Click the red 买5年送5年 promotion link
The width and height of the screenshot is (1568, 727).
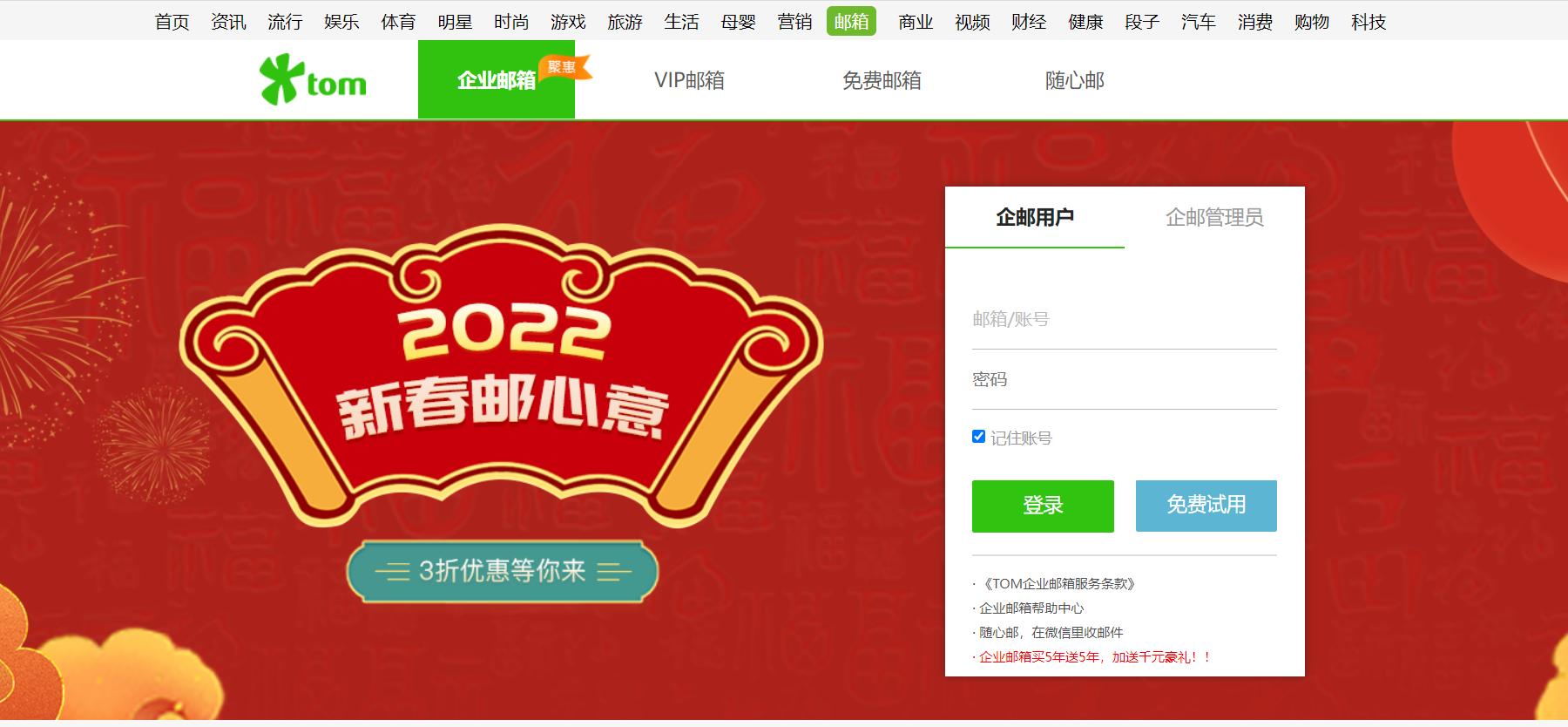pos(1095,657)
